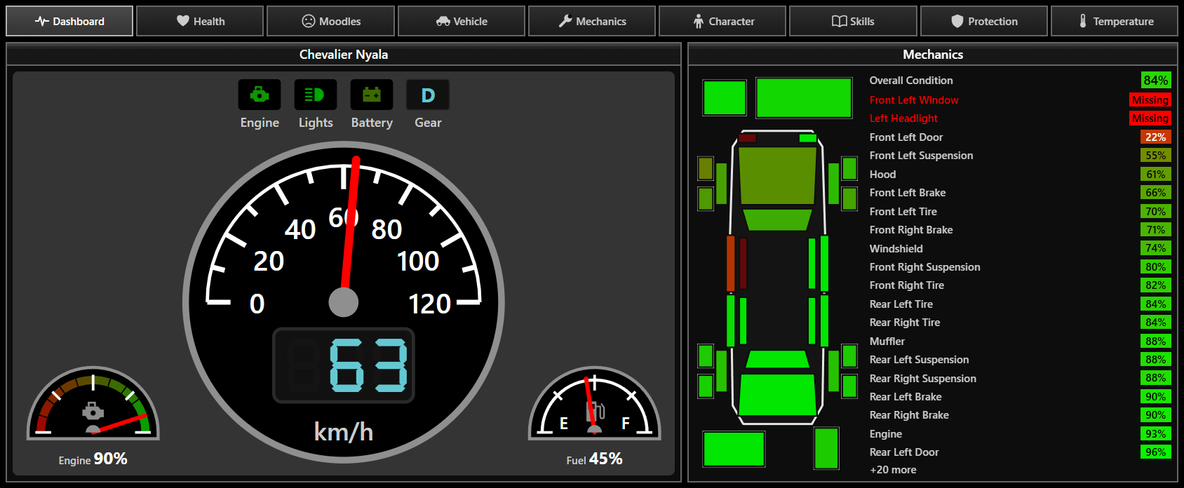This screenshot has width=1184, height=488.
Task: Click the digital speed readout 63
Action: tap(344, 366)
